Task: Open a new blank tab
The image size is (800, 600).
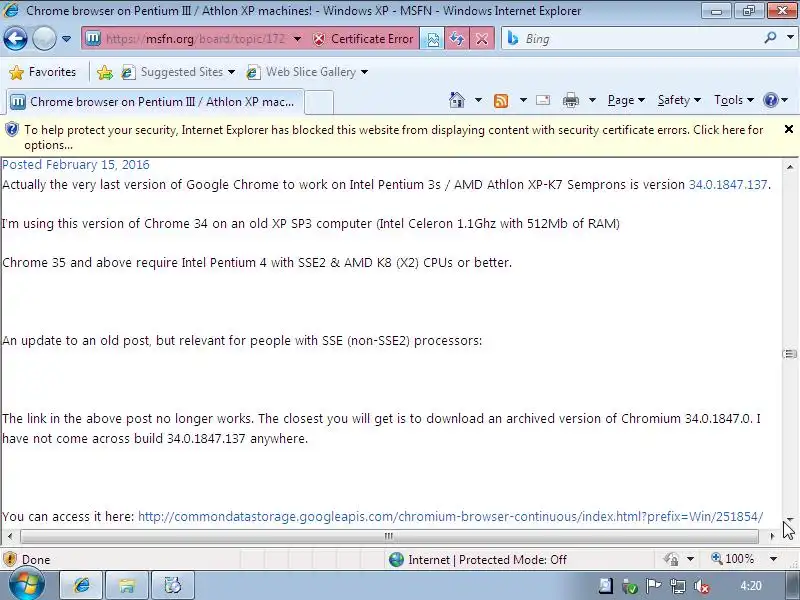Action: pos(319,102)
